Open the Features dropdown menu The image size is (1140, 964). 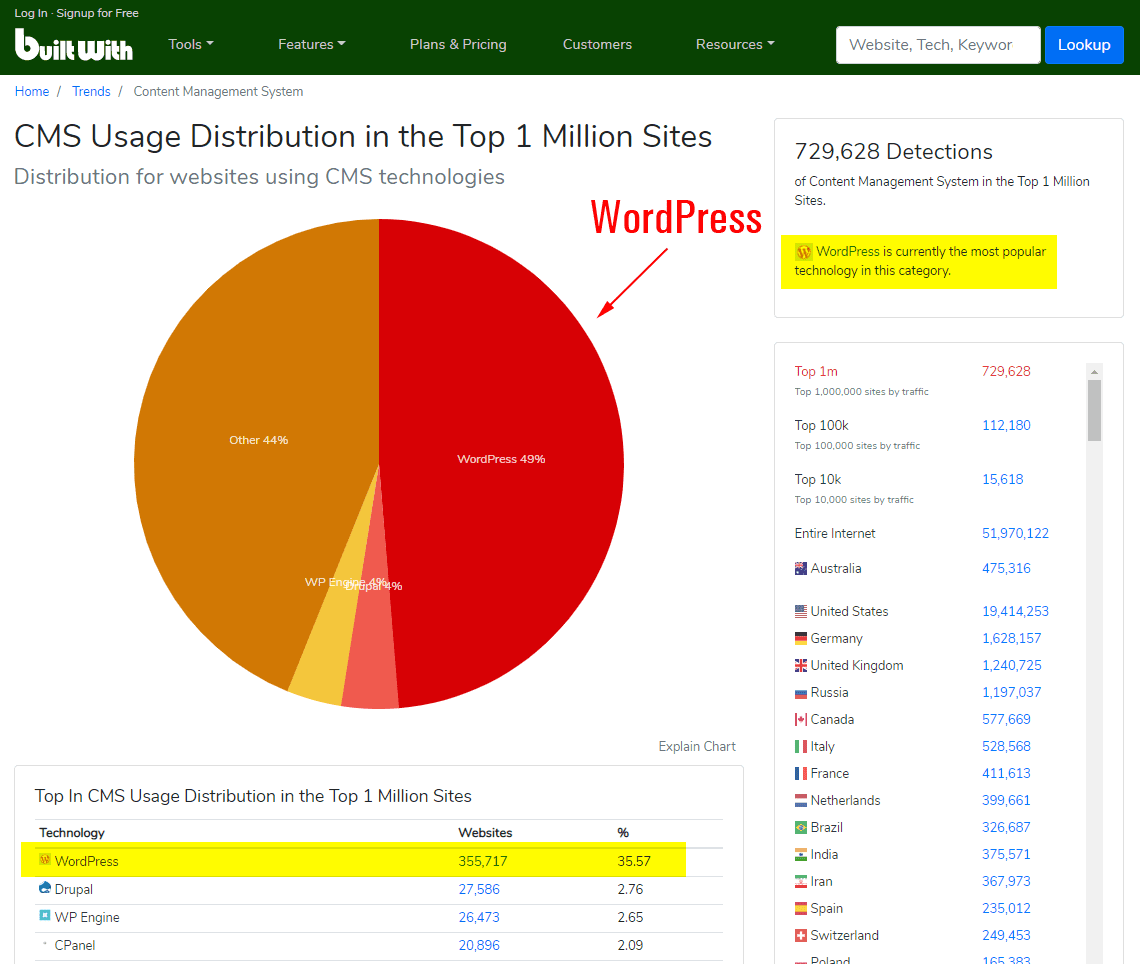point(312,44)
